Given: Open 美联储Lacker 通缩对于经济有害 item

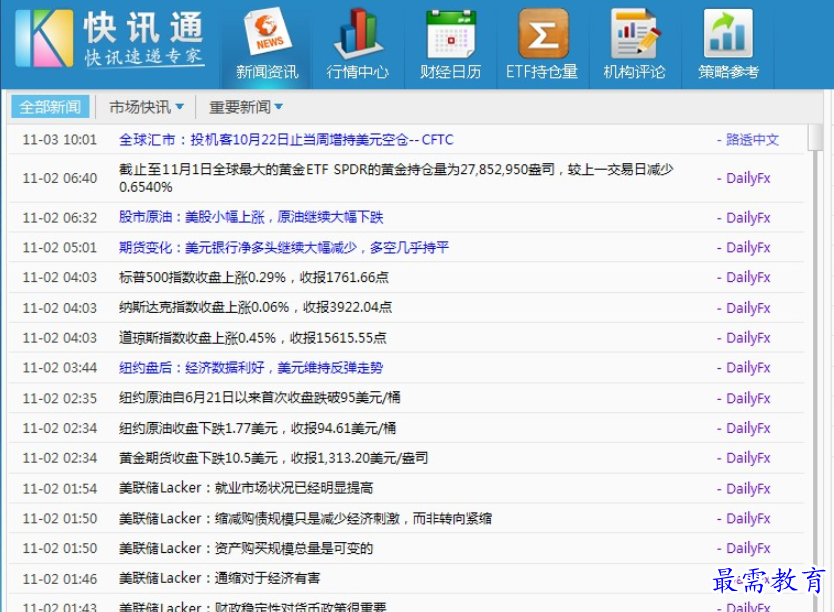Looking at the screenshot, I should 219,578.
